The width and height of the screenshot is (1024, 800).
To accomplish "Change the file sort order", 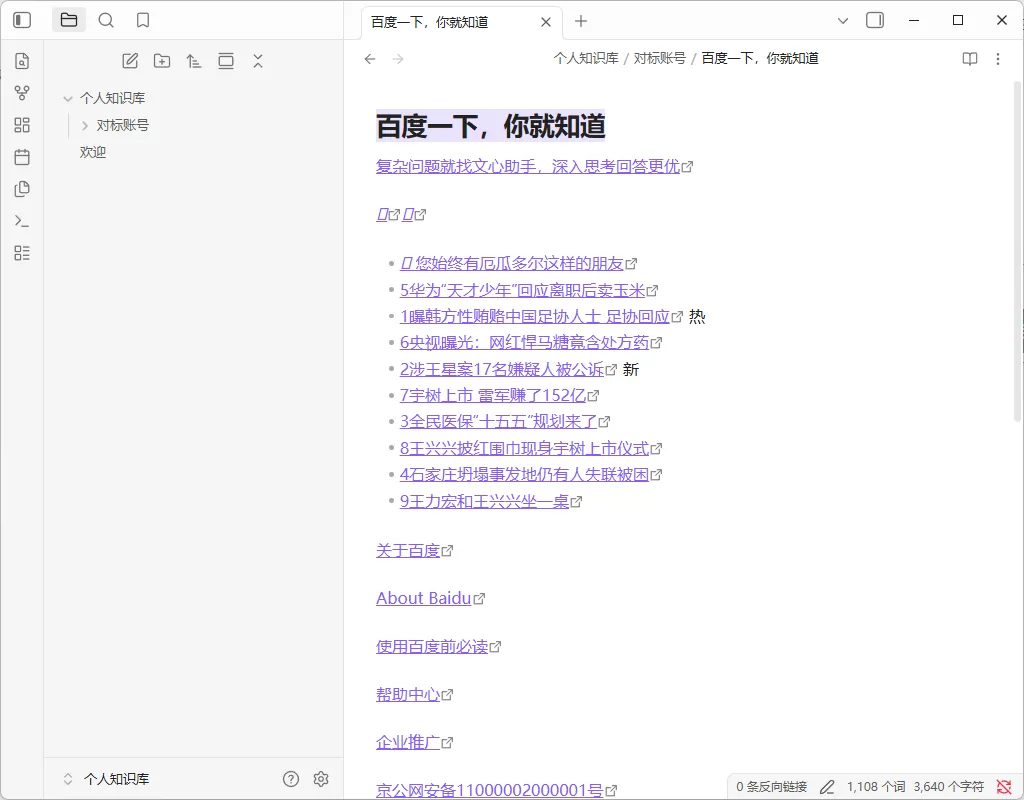I will (x=194, y=61).
